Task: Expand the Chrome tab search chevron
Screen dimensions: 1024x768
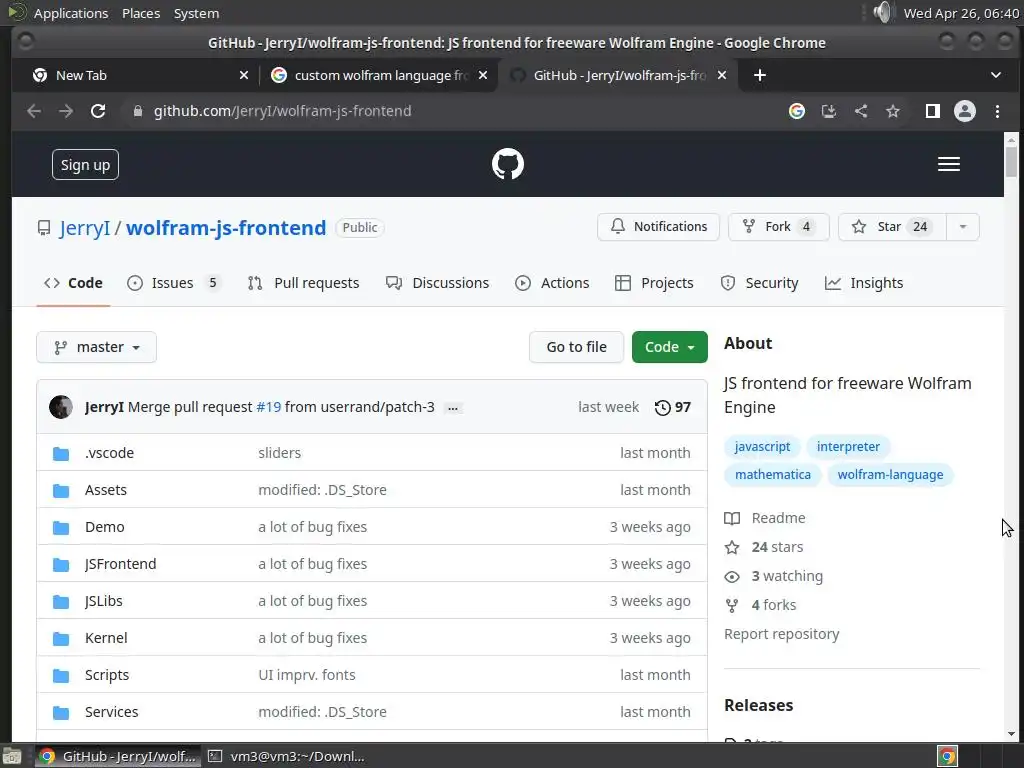Action: (x=995, y=75)
